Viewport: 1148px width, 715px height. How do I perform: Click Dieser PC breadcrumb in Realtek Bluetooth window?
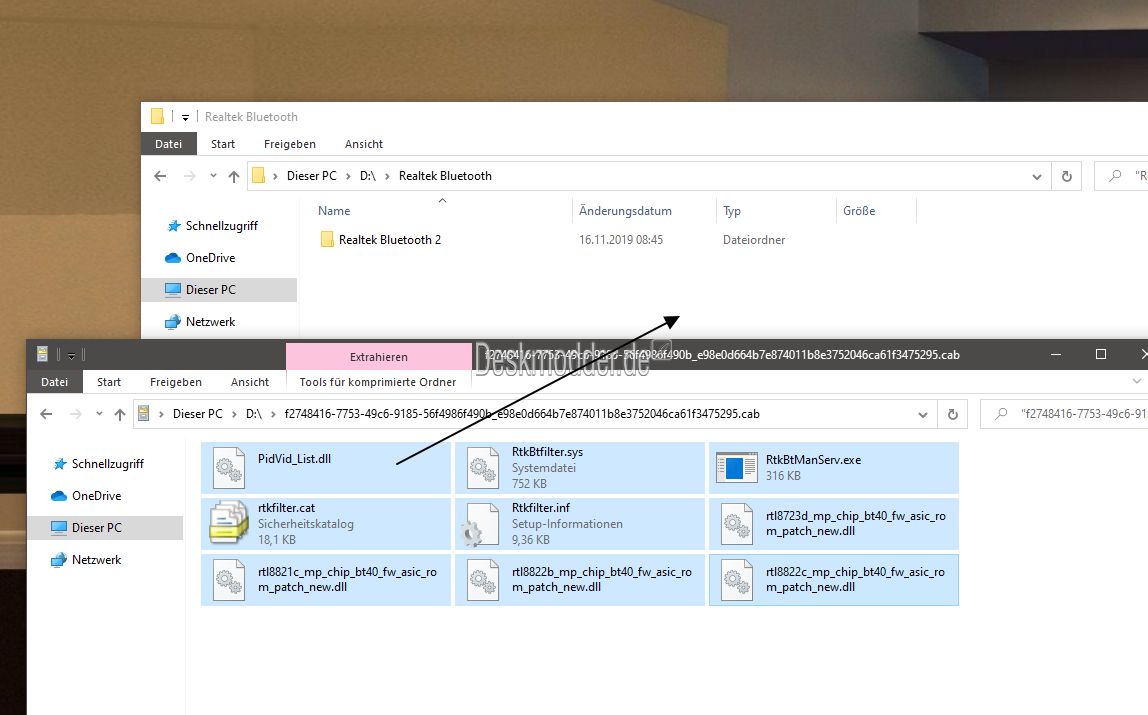[x=312, y=176]
